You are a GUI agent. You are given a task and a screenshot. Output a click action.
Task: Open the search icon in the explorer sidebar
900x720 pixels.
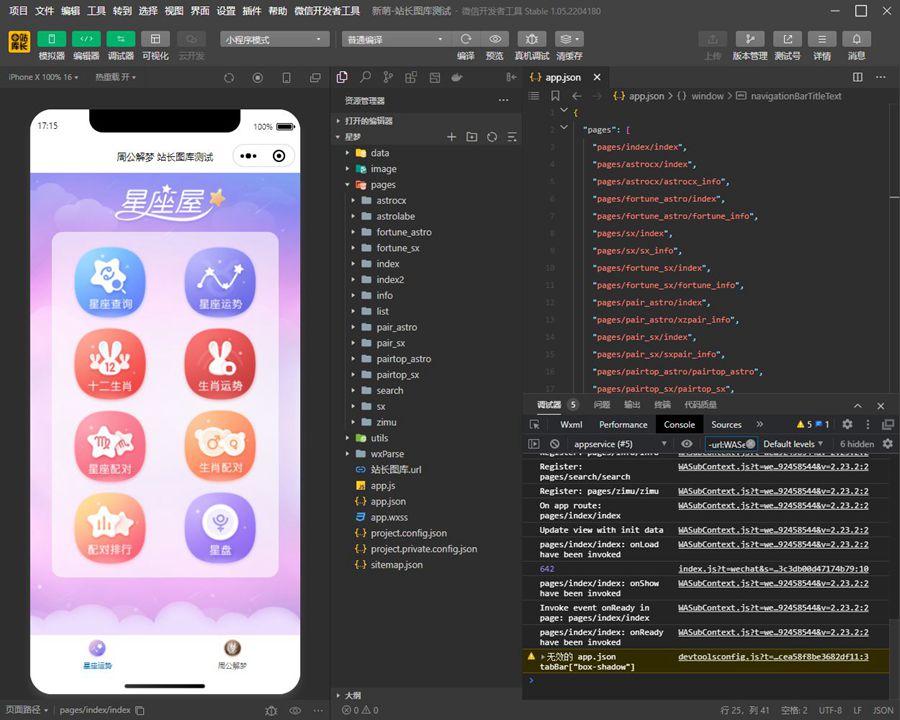tap(366, 77)
